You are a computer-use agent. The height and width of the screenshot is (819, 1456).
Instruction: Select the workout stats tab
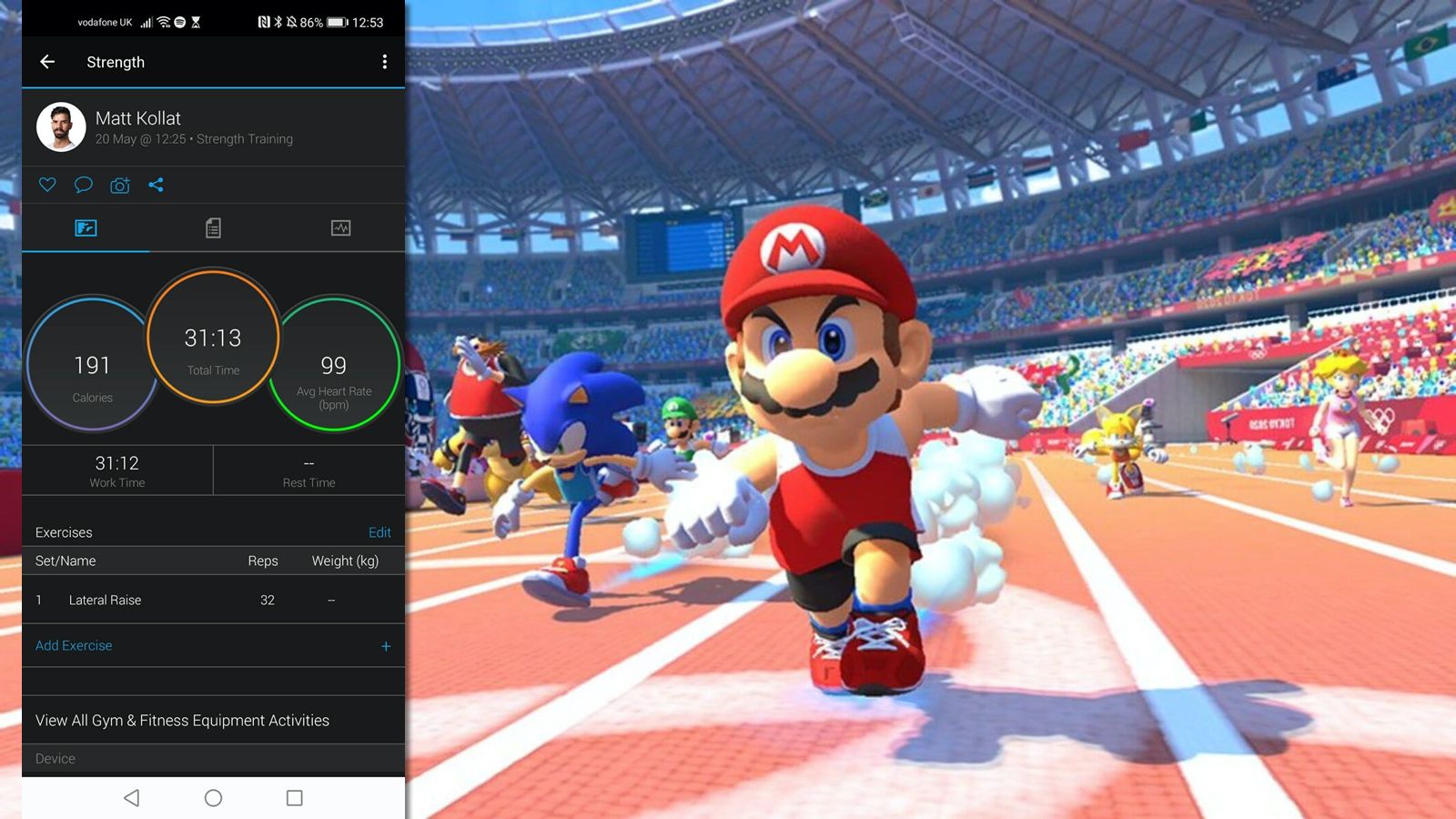(x=86, y=228)
